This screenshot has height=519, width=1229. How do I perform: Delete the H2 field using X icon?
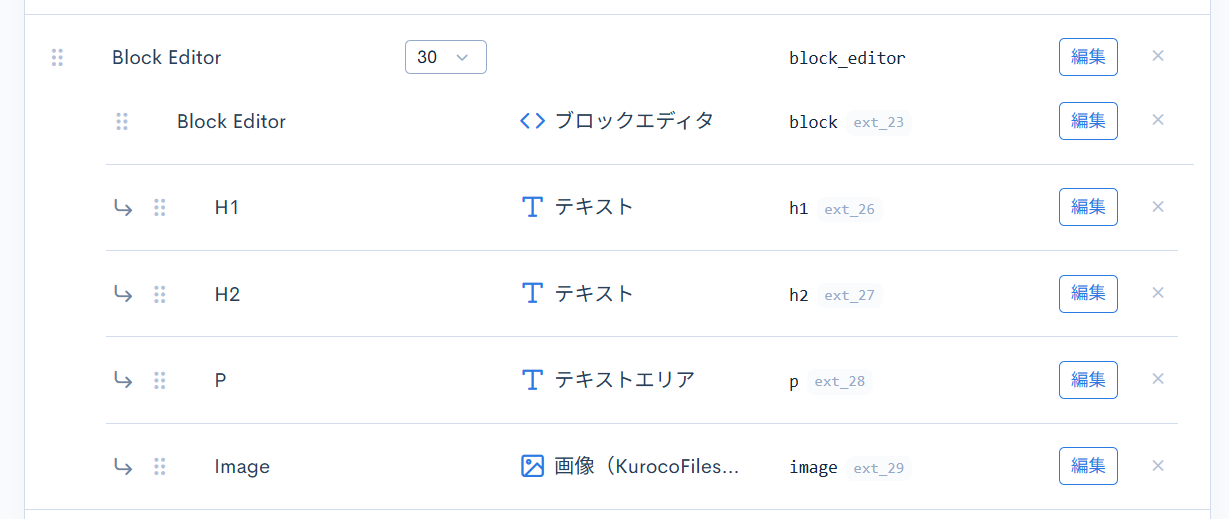click(1158, 293)
